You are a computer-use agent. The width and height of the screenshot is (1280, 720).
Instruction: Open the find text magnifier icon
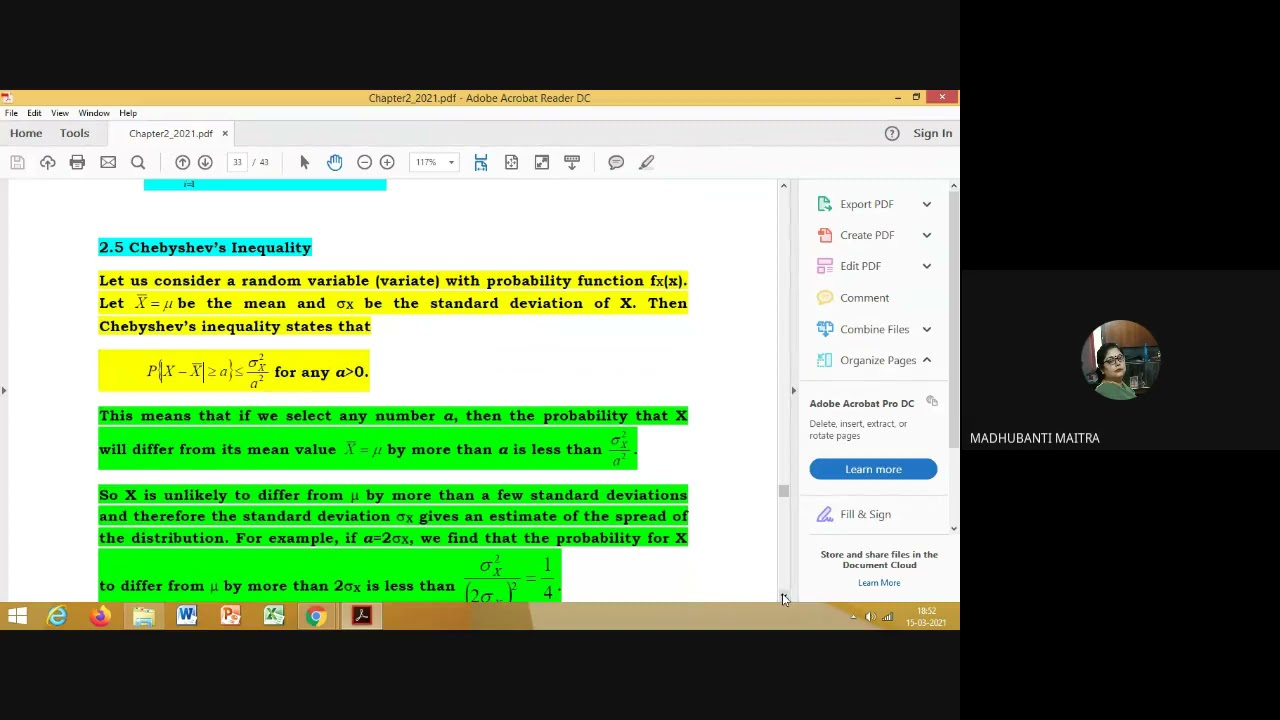(x=138, y=162)
